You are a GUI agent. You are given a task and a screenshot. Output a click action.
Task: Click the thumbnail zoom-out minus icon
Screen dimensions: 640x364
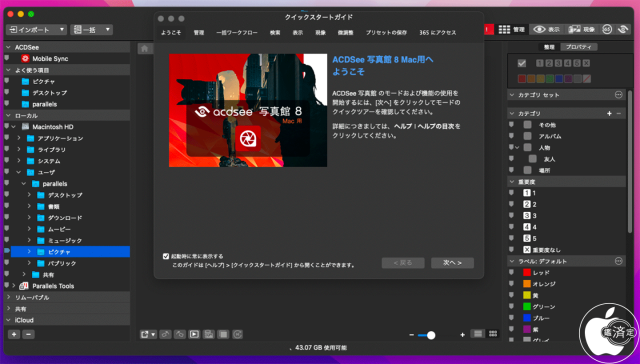[411, 335]
